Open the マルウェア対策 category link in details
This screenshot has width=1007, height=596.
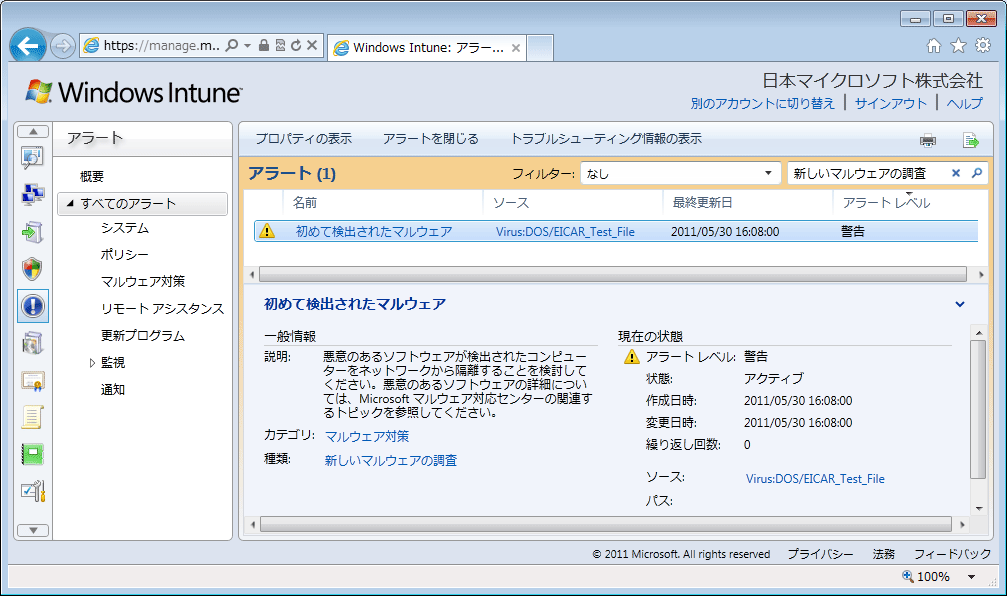click(367, 437)
